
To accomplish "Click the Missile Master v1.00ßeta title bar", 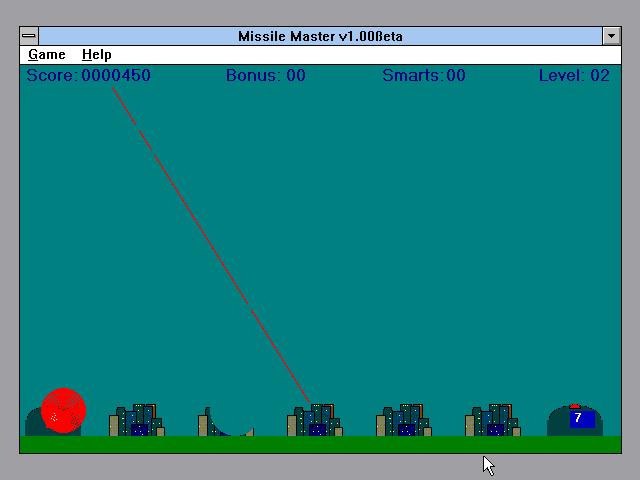I will click(x=320, y=36).
